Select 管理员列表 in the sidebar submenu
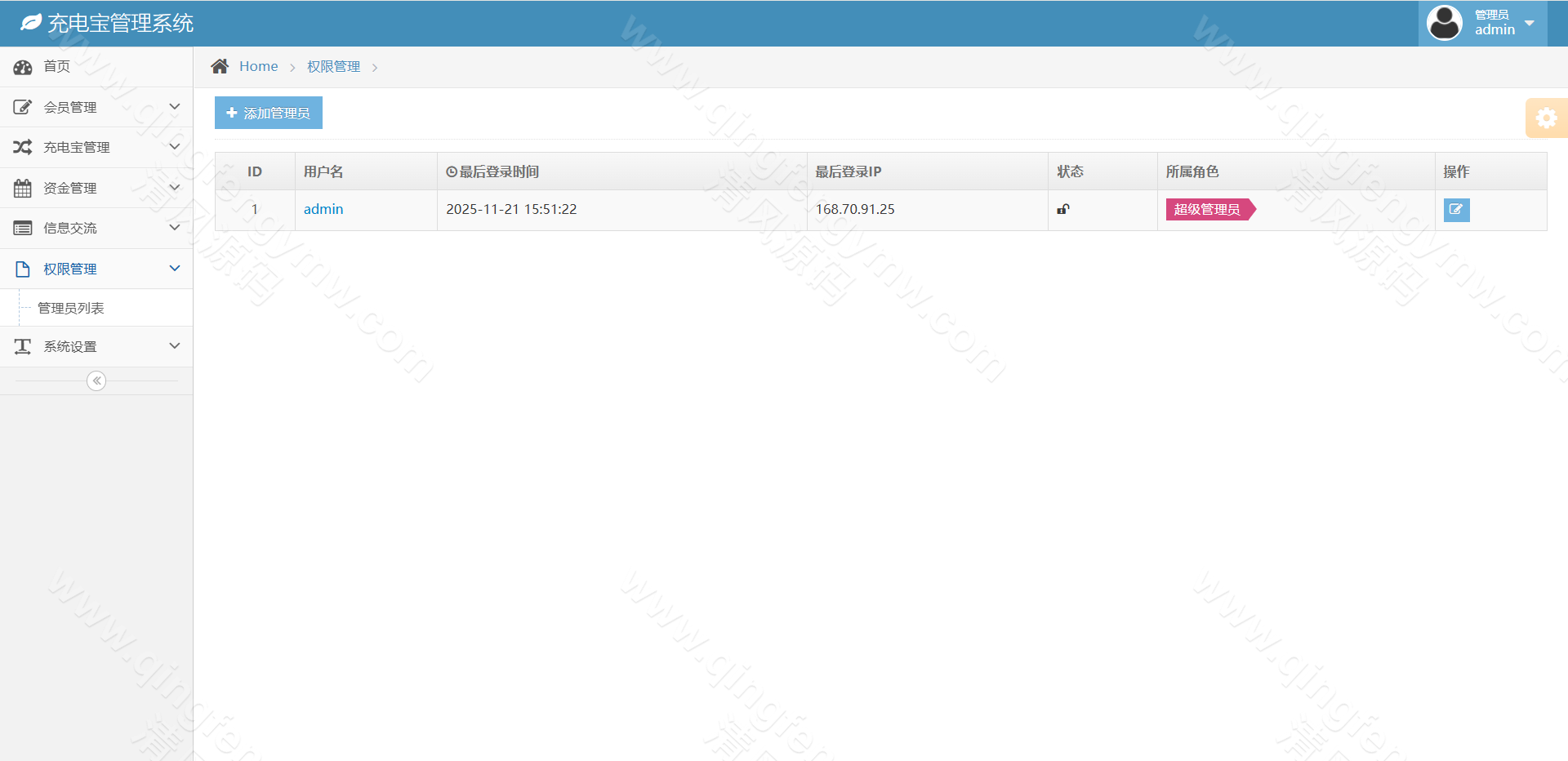1568x761 pixels. tap(71, 308)
